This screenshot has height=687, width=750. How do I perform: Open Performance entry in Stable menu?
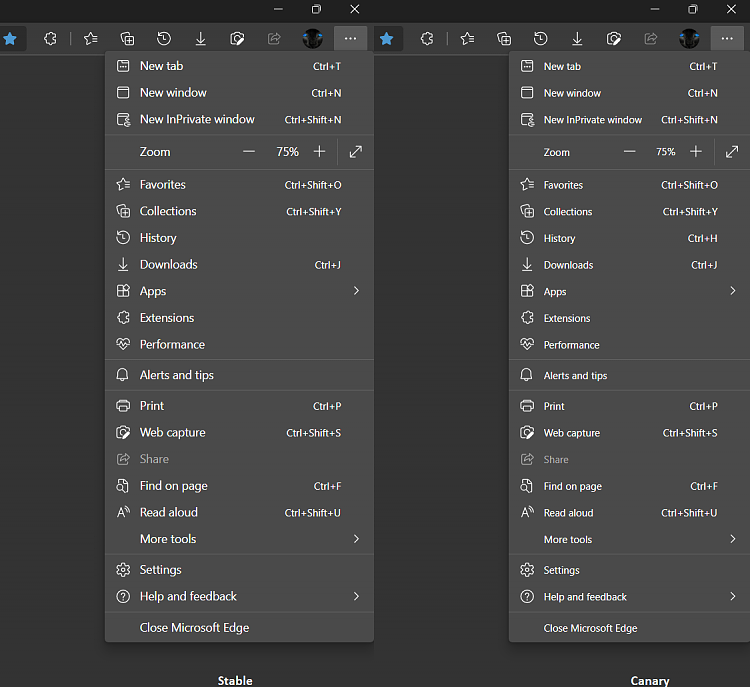[239, 344]
